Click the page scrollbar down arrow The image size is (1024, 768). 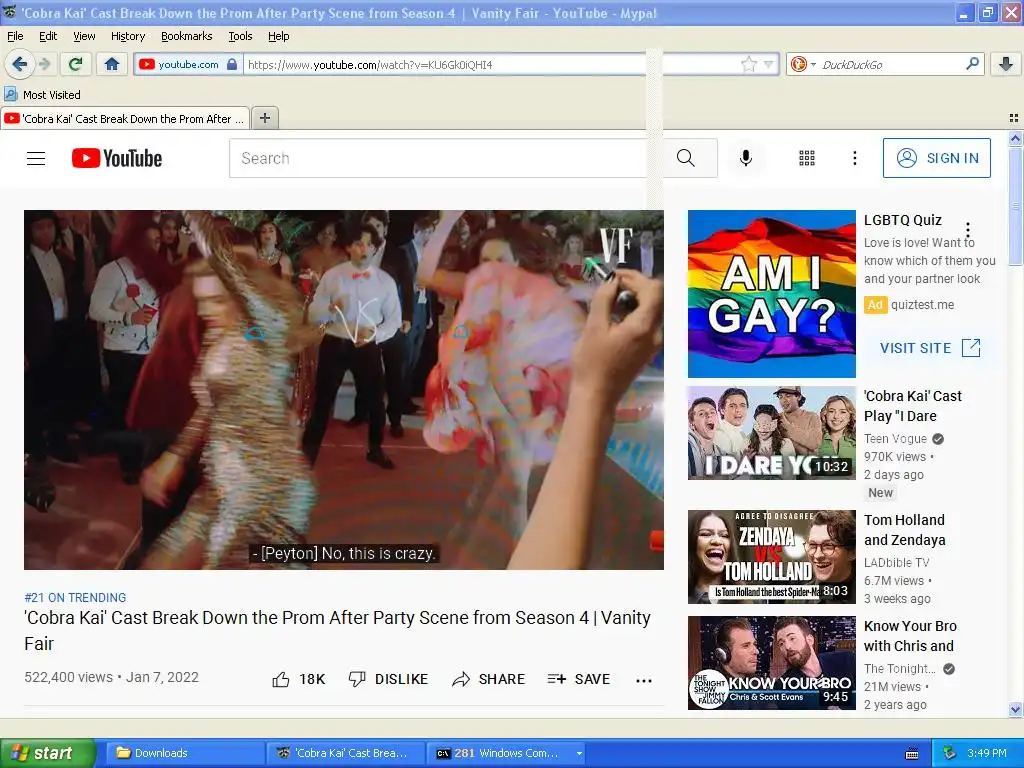coord(1015,709)
